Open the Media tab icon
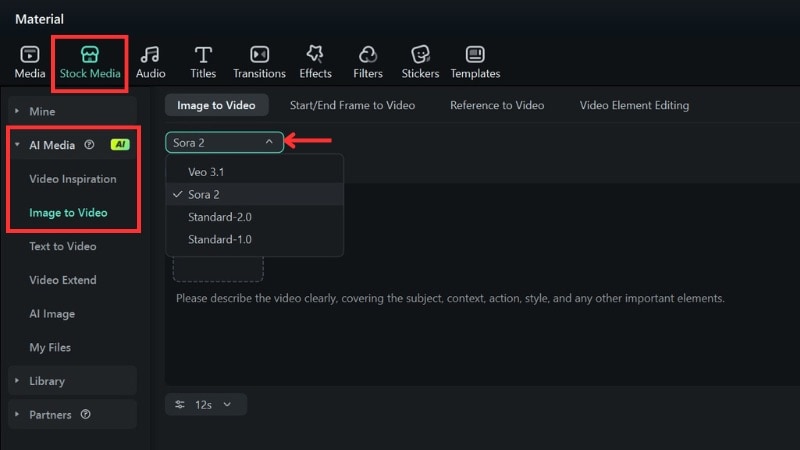800x450 pixels. [30, 54]
